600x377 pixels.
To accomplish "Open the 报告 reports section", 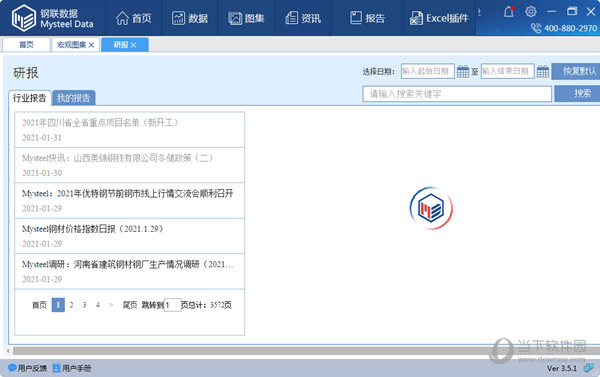I will [367, 18].
